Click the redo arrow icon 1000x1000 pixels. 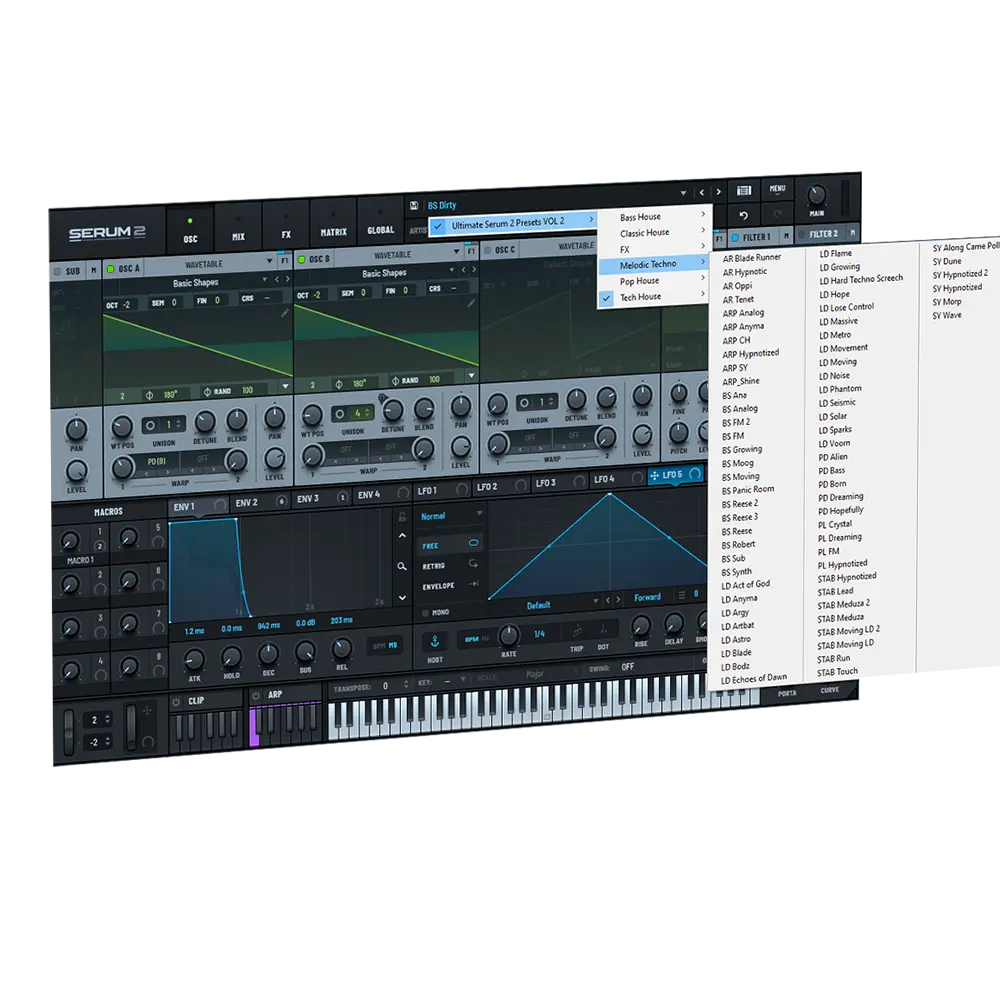pyautogui.click(x=777, y=214)
